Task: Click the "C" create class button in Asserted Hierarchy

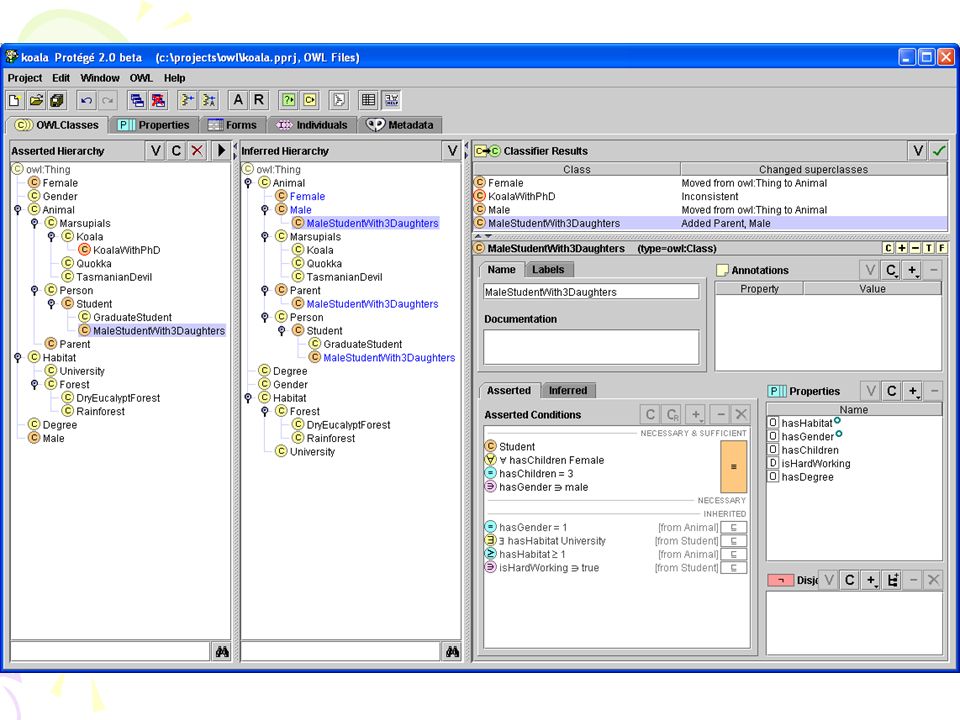Action: tap(176, 151)
